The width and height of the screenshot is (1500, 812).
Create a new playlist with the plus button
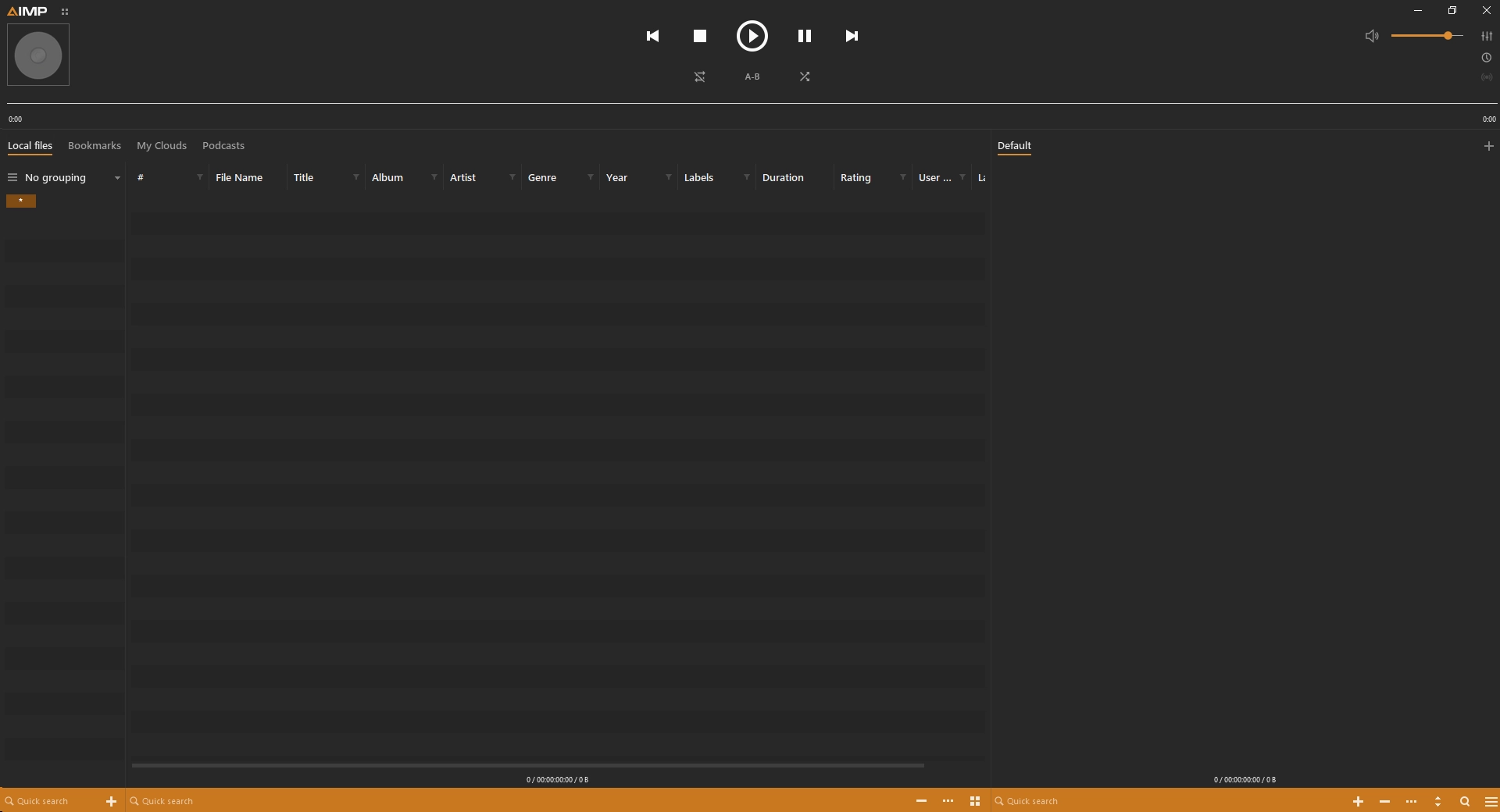click(x=1489, y=146)
